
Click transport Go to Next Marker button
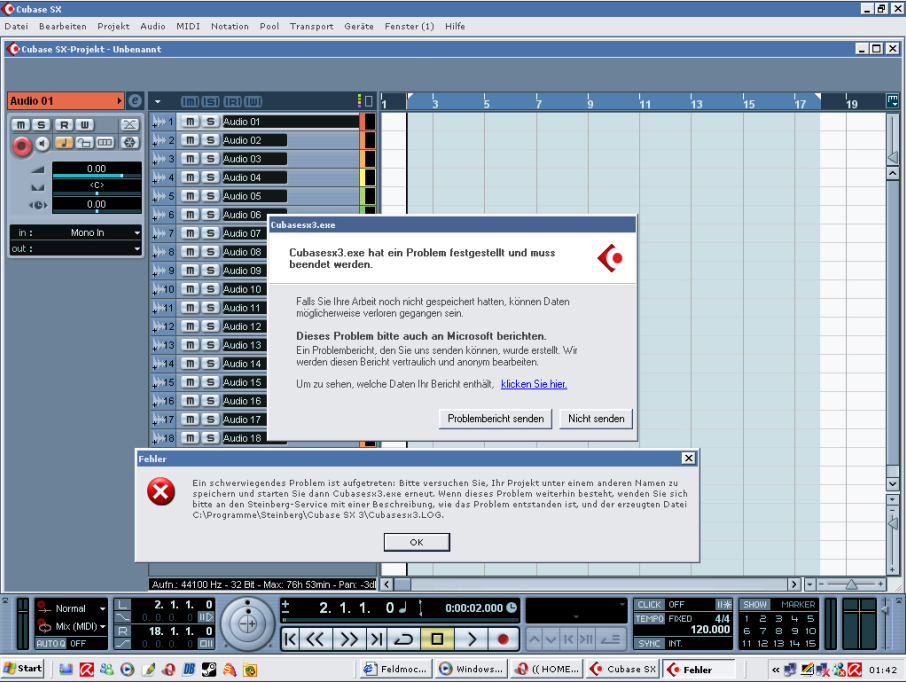pyautogui.click(x=377, y=639)
